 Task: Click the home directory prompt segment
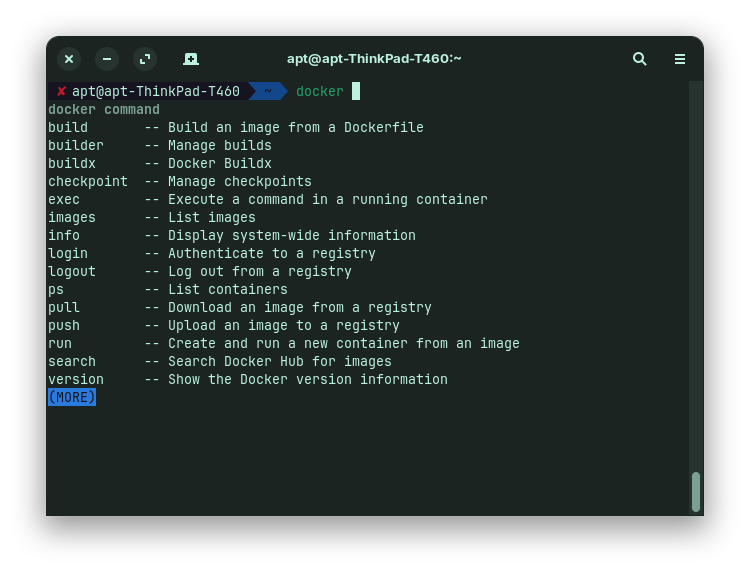[x=267, y=92]
